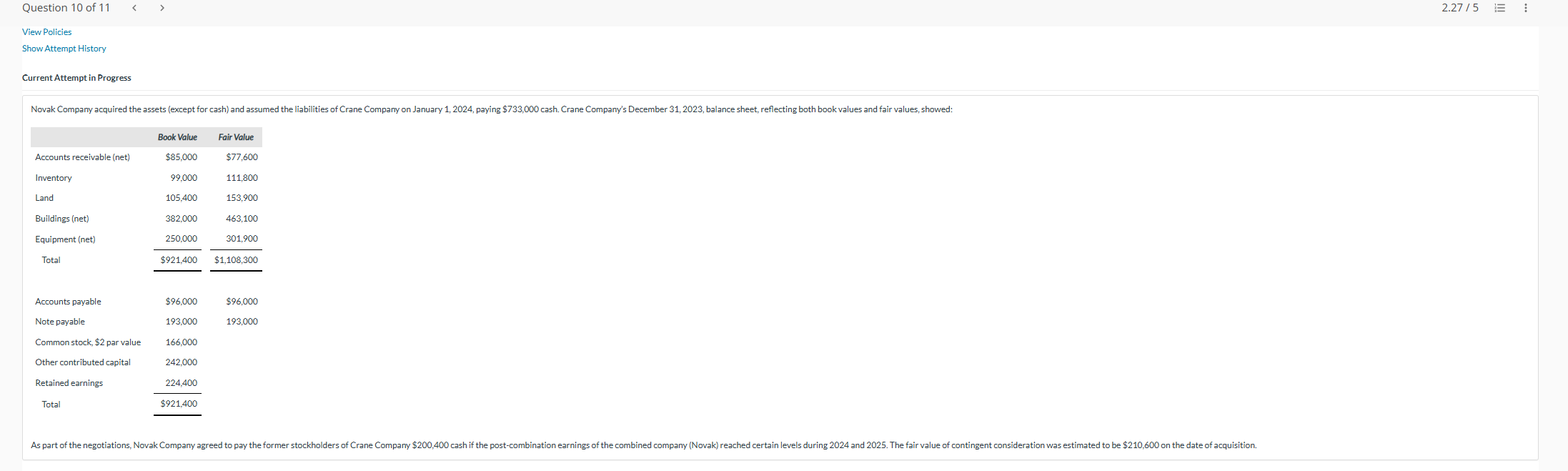Open the question list icon
The image size is (1568, 471).
coord(1500,8)
